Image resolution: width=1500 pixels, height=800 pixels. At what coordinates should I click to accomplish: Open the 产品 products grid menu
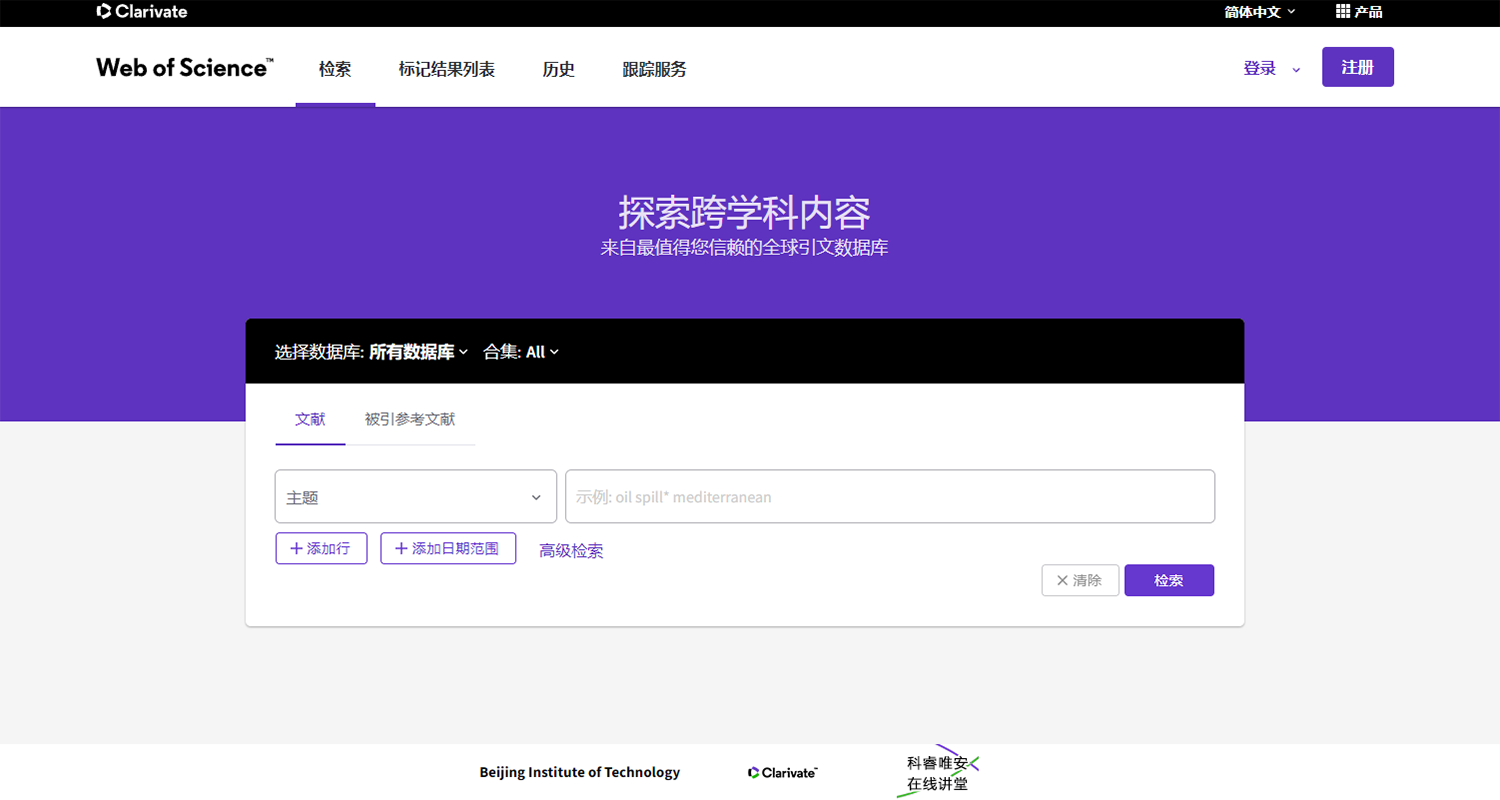tap(1359, 12)
